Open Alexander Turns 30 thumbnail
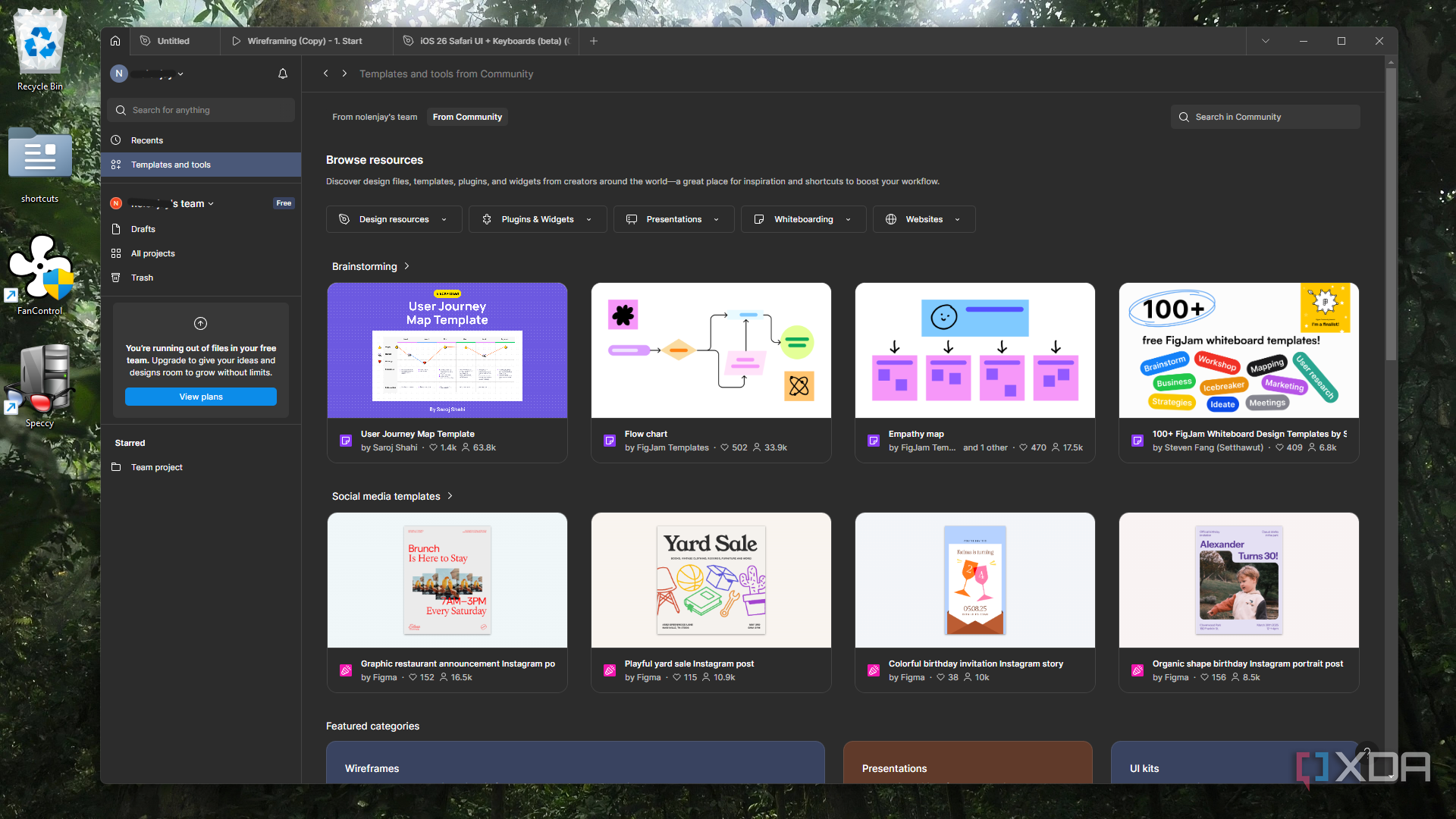Image resolution: width=1456 pixels, height=819 pixels. [x=1239, y=580]
